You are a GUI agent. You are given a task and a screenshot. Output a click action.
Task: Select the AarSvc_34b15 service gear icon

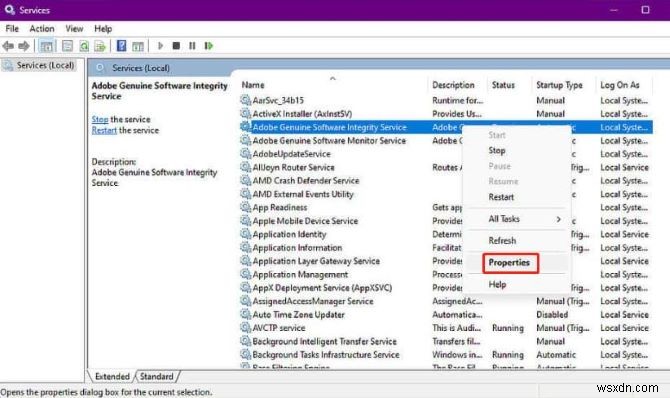click(x=245, y=100)
